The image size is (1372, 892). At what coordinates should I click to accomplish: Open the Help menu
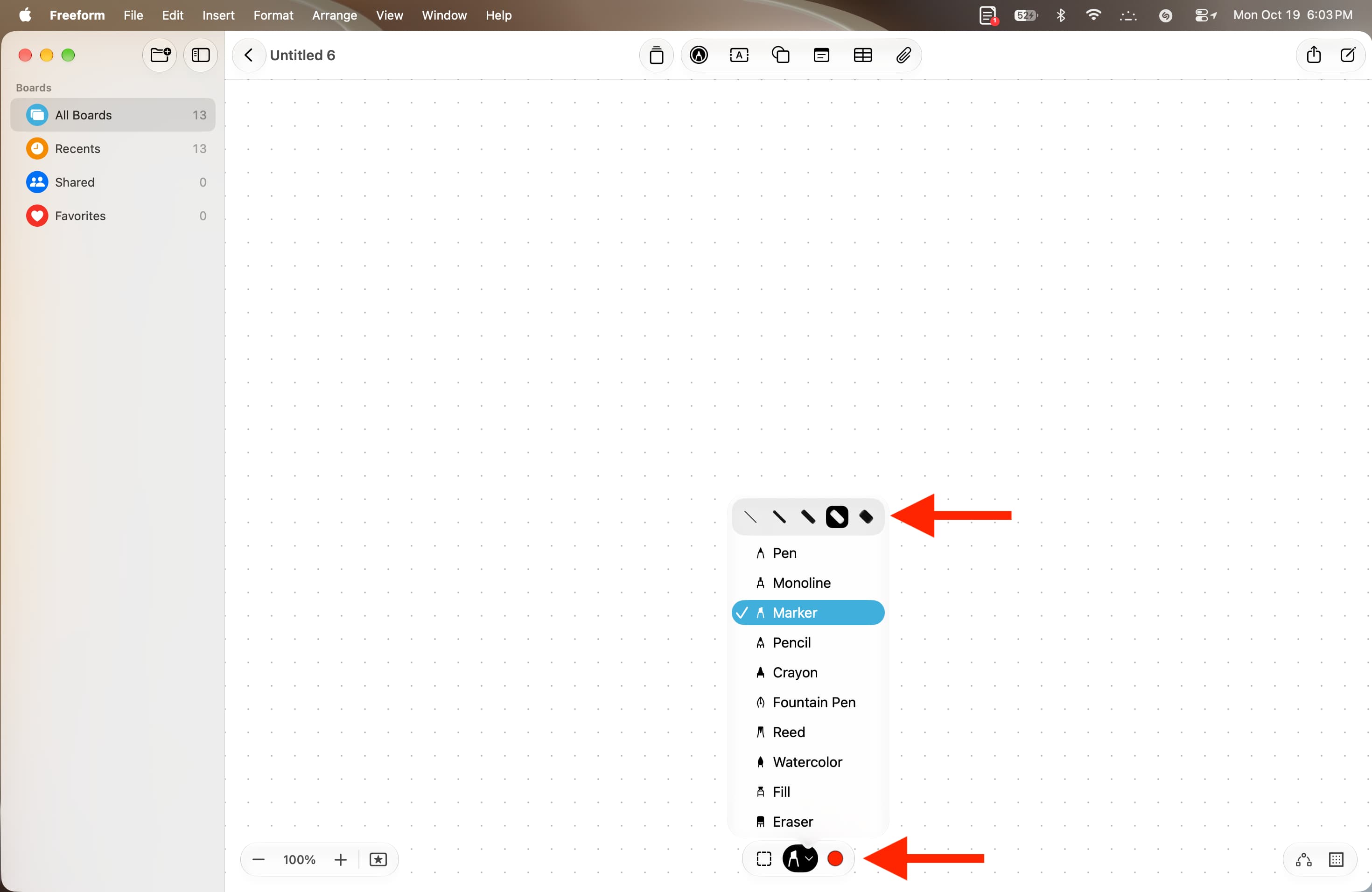(498, 15)
